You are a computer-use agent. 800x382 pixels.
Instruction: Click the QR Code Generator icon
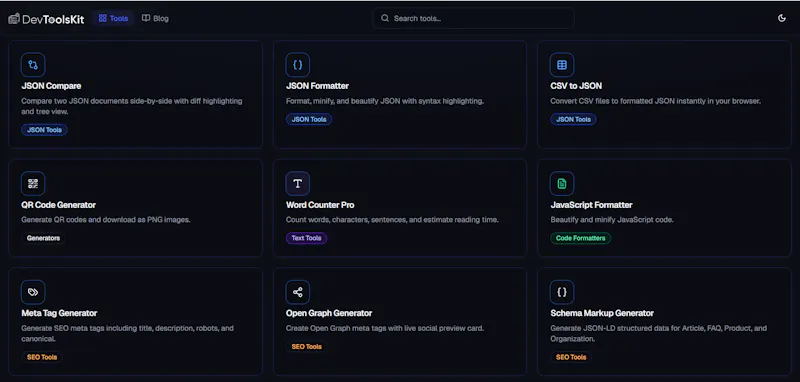(33, 184)
